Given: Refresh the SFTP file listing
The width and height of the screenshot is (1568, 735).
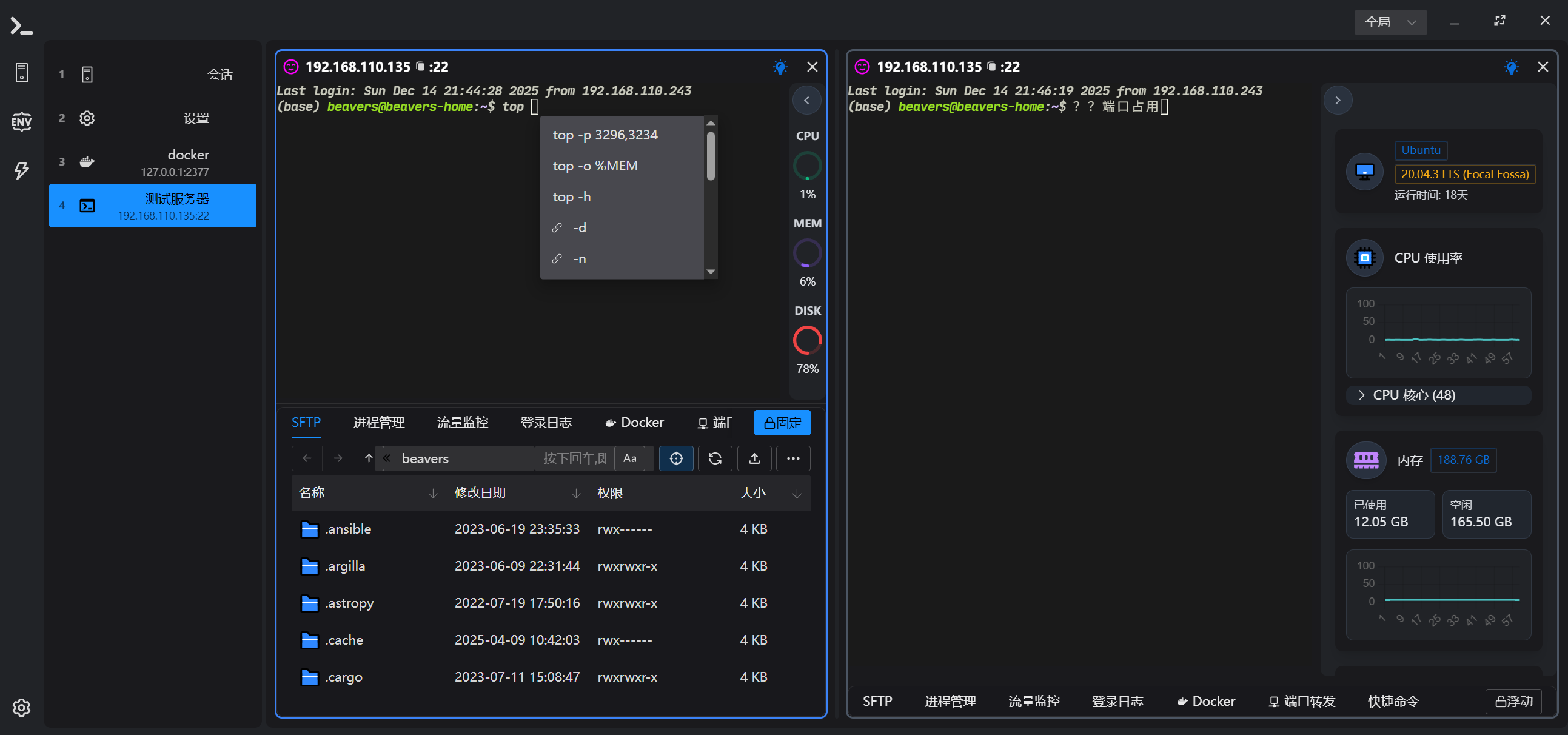Looking at the screenshot, I should 715,458.
